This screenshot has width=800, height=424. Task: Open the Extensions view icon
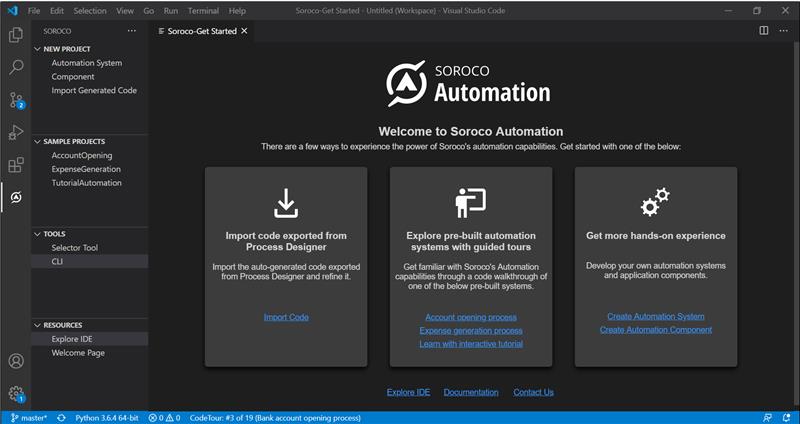tap(16, 165)
